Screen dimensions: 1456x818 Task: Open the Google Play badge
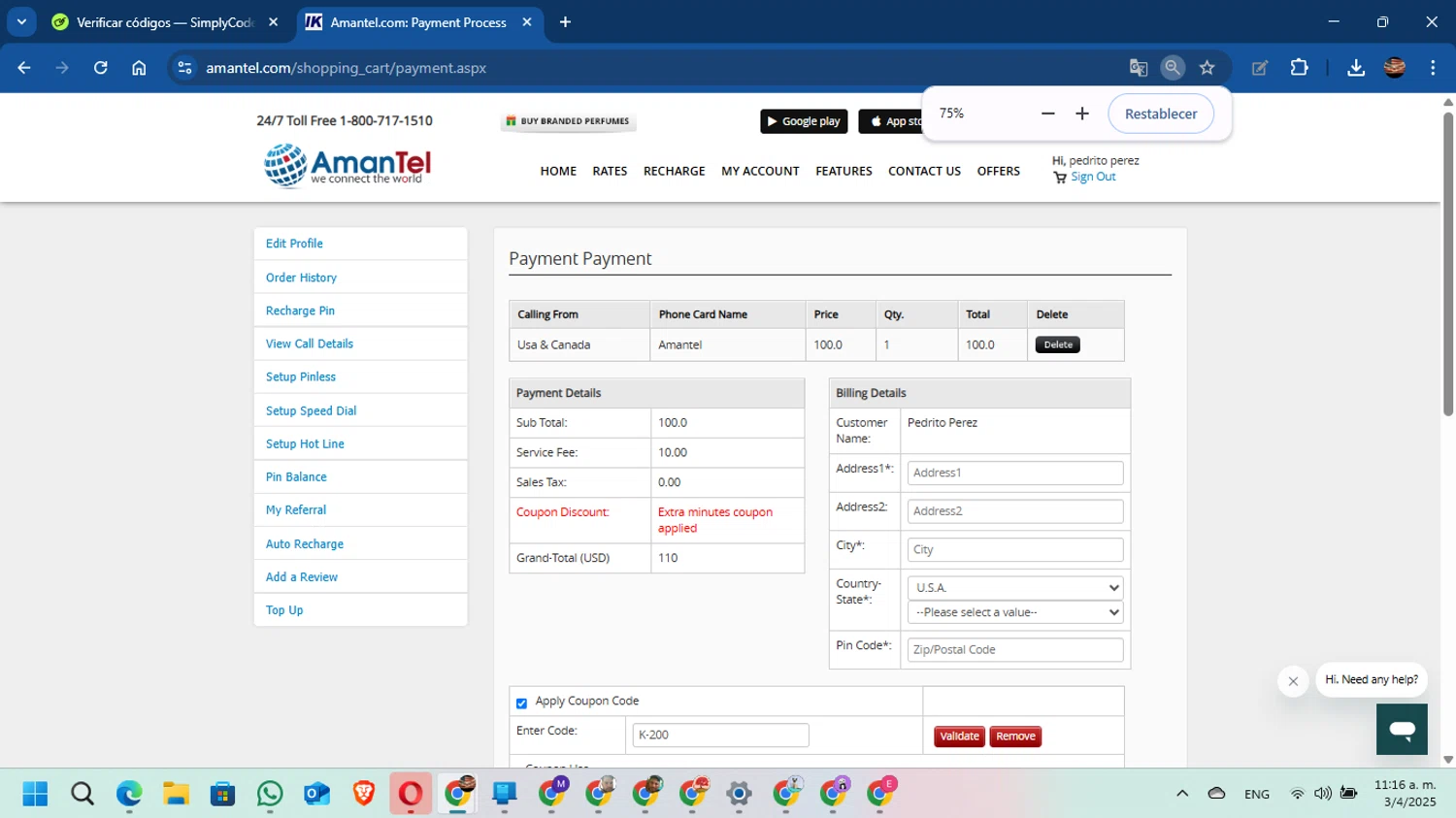click(x=804, y=121)
